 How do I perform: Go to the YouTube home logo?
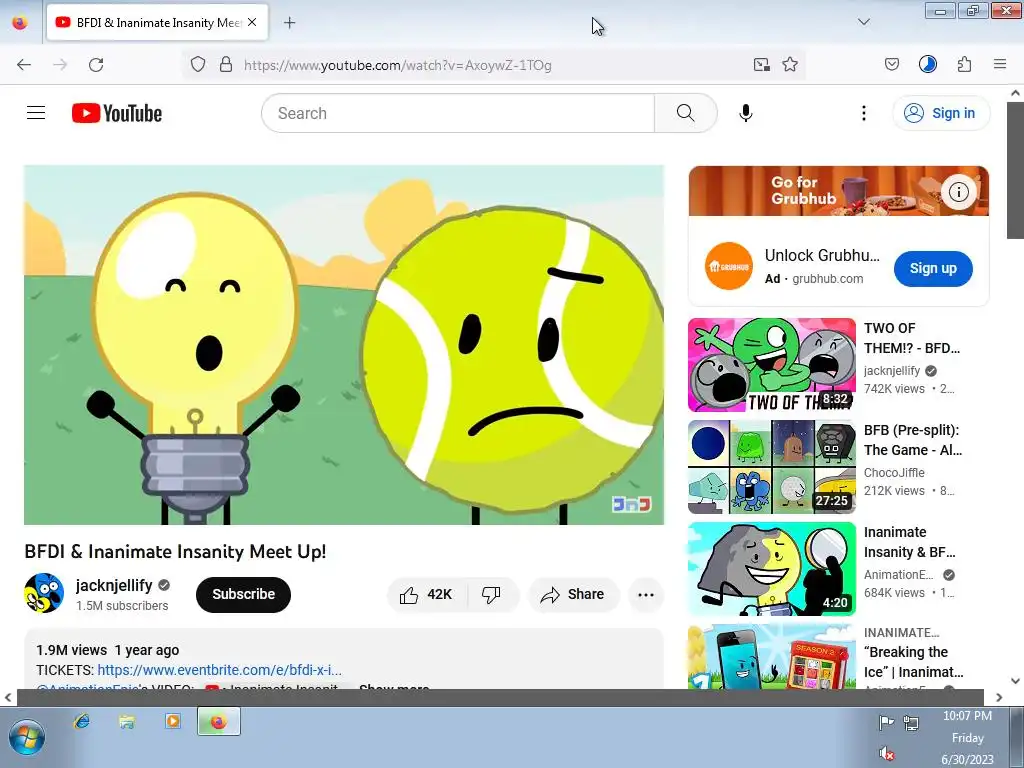click(x=117, y=113)
